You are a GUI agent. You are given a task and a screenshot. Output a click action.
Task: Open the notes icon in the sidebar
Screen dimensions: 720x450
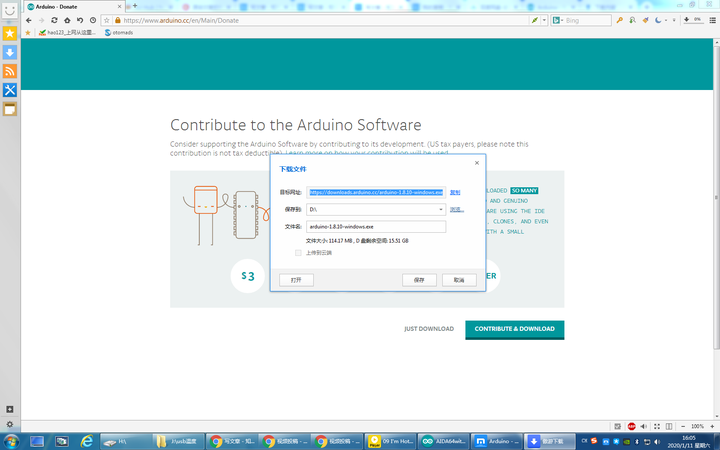10,109
